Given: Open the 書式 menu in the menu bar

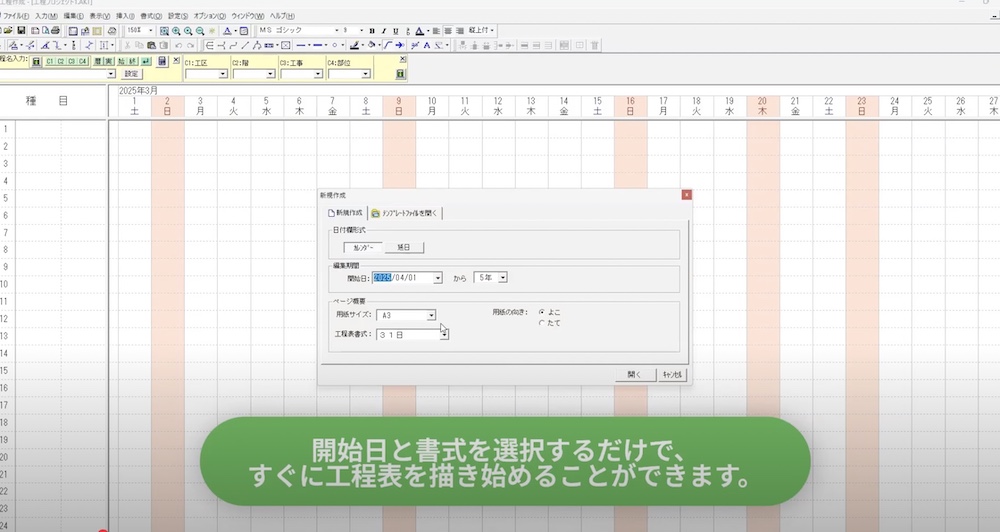Looking at the screenshot, I should tap(152, 16).
